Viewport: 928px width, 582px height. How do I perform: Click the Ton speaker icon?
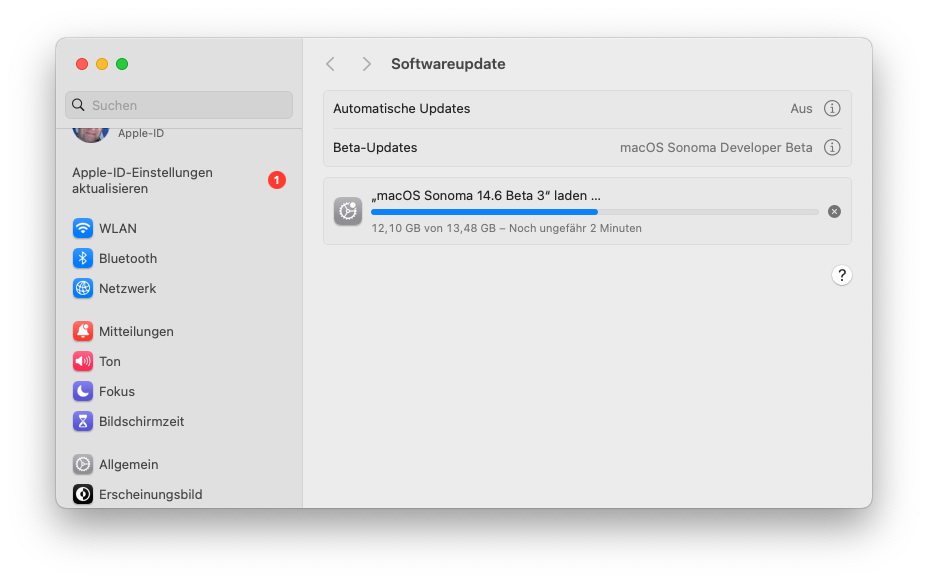coord(83,361)
